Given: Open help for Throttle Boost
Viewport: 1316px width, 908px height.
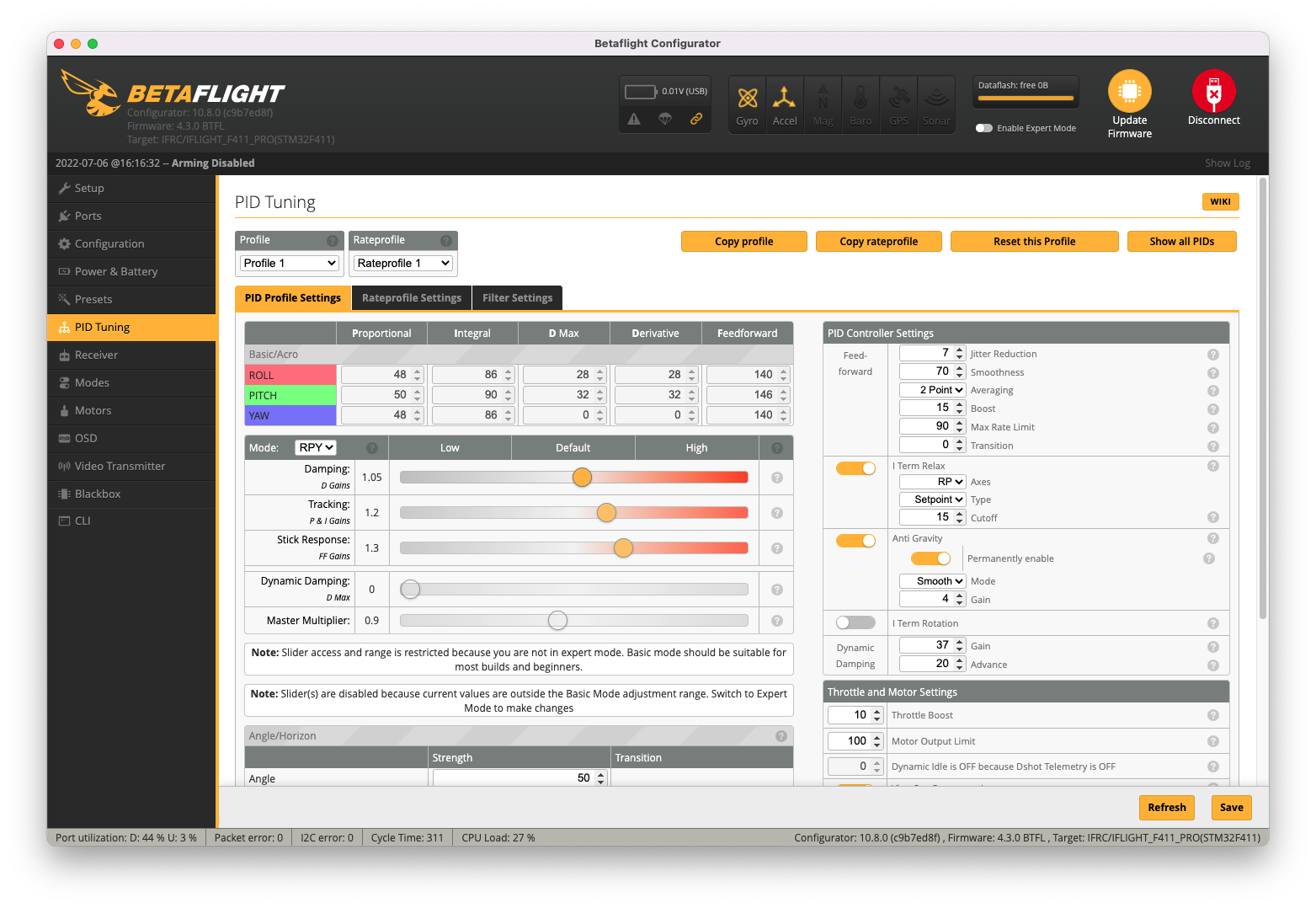Looking at the screenshot, I should click(x=1213, y=715).
